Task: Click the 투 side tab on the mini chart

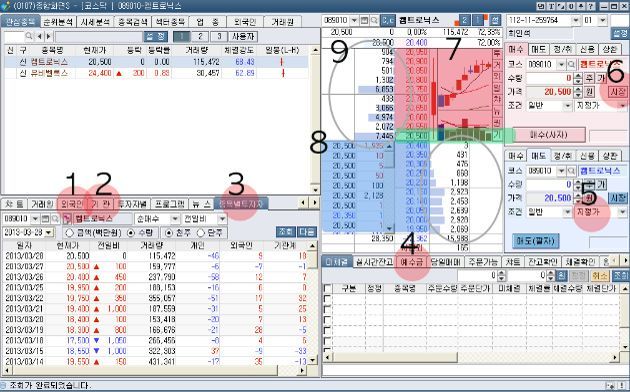Action: (x=497, y=54)
